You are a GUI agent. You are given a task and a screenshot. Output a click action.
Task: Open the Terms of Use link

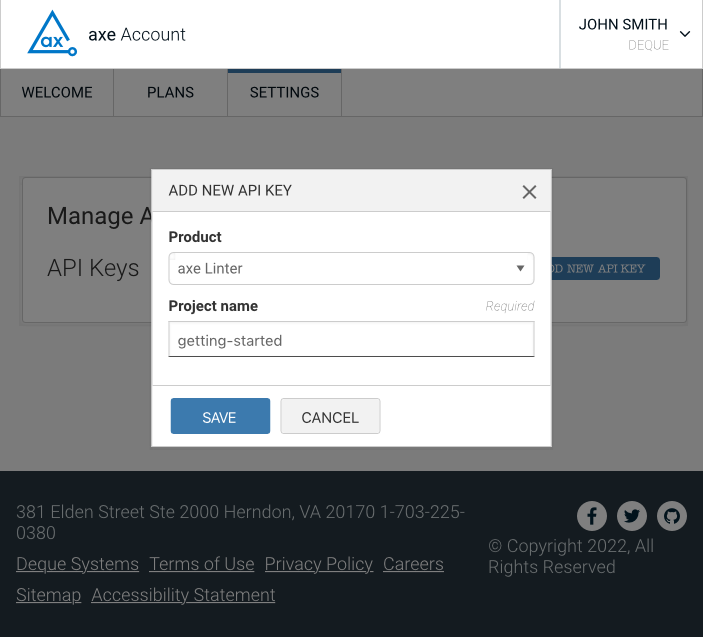pyautogui.click(x=201, y=564)
